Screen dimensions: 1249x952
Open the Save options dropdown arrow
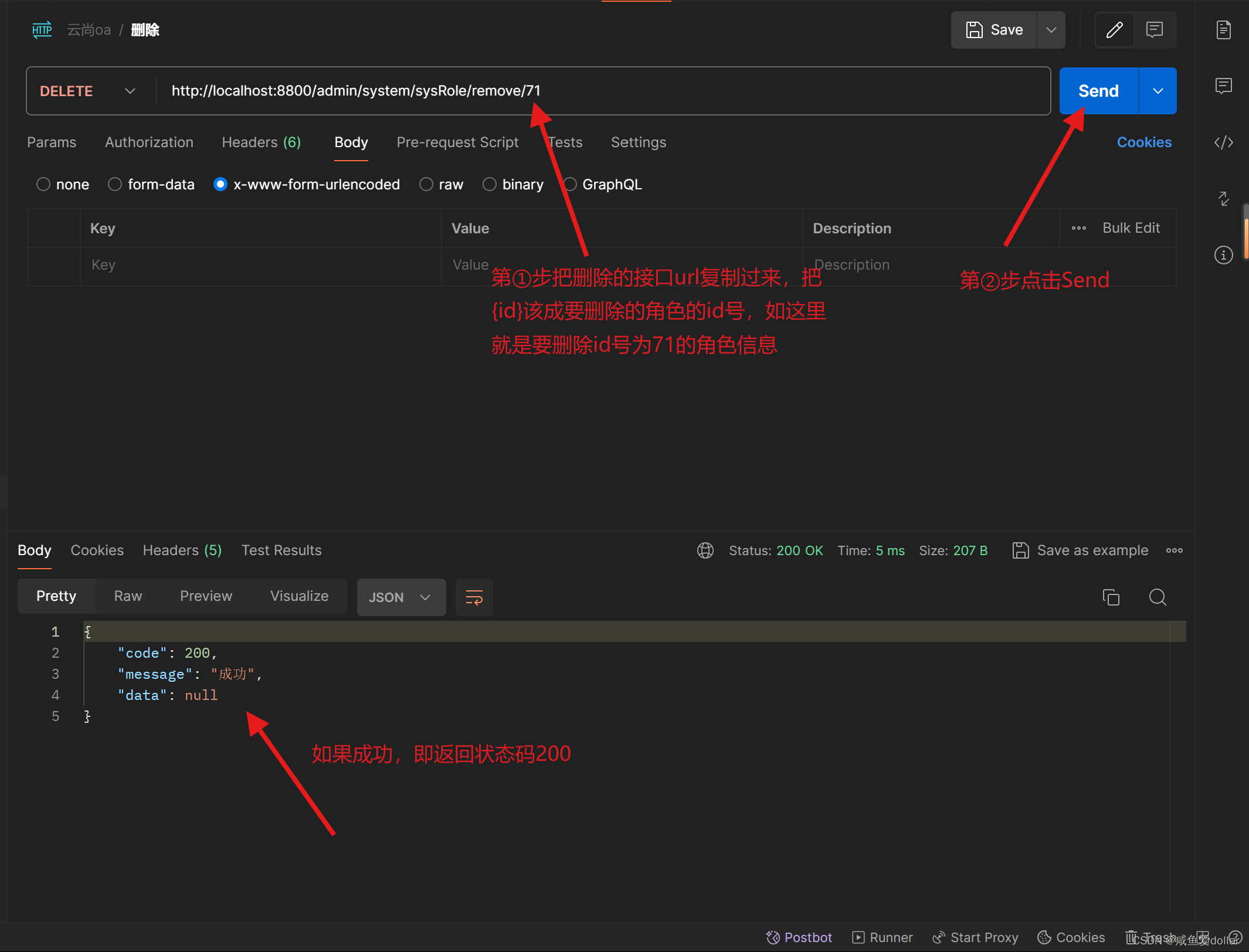pyautogui.click(x=1051, y=30)
